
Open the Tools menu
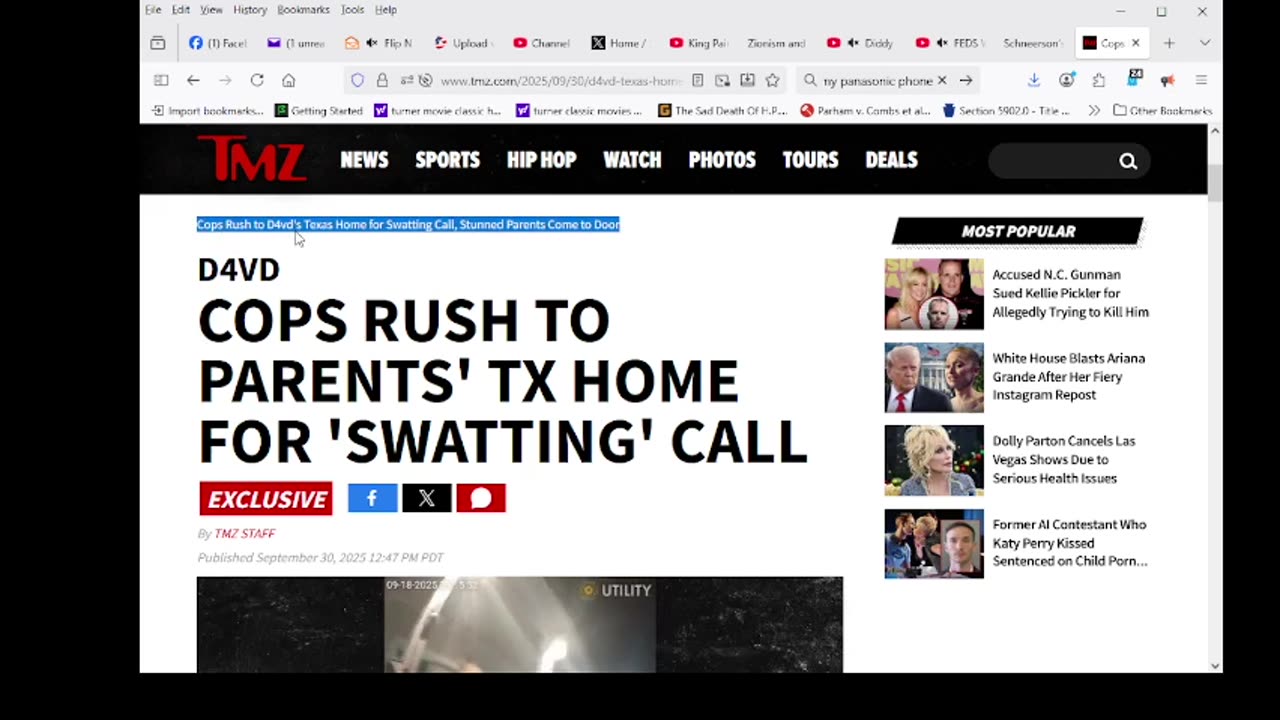point(352,10)
